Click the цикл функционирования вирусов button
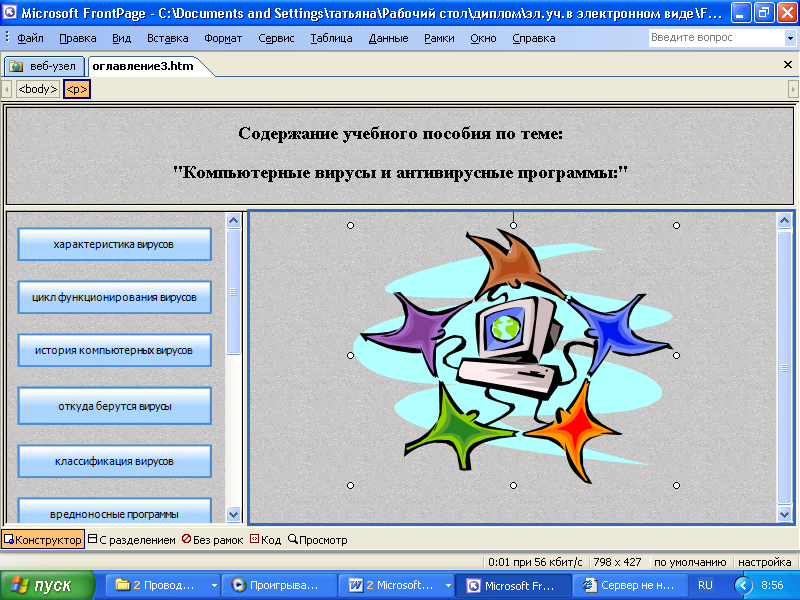The image size is (800, 600). coord(114,297)
